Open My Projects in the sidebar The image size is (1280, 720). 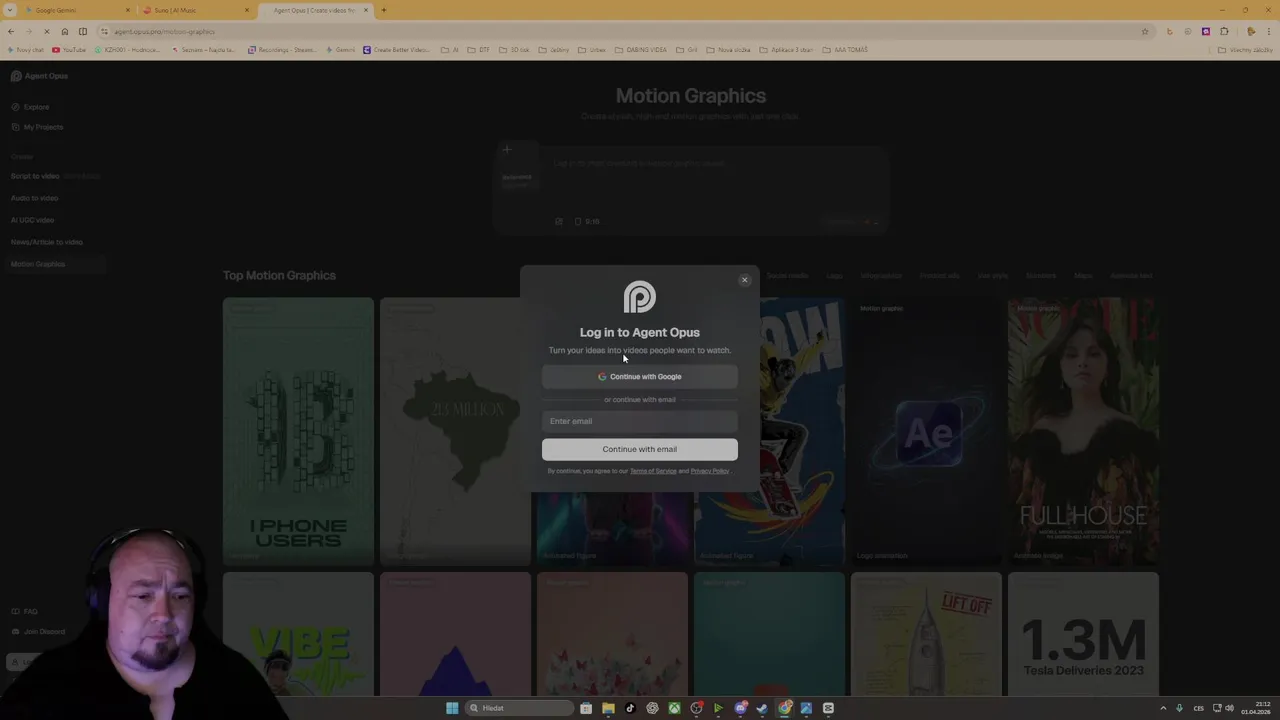(38, 127)
